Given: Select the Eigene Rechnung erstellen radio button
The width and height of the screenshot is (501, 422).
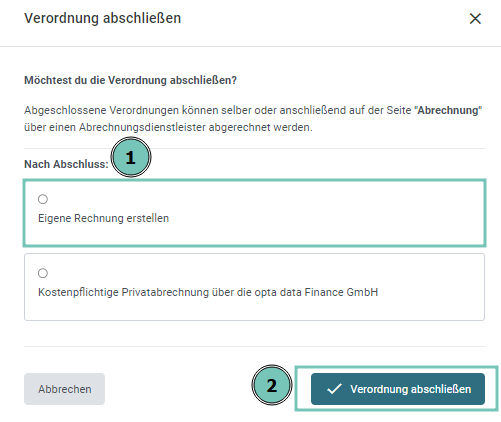Looking at the screenshot, I should coord(43,199).
